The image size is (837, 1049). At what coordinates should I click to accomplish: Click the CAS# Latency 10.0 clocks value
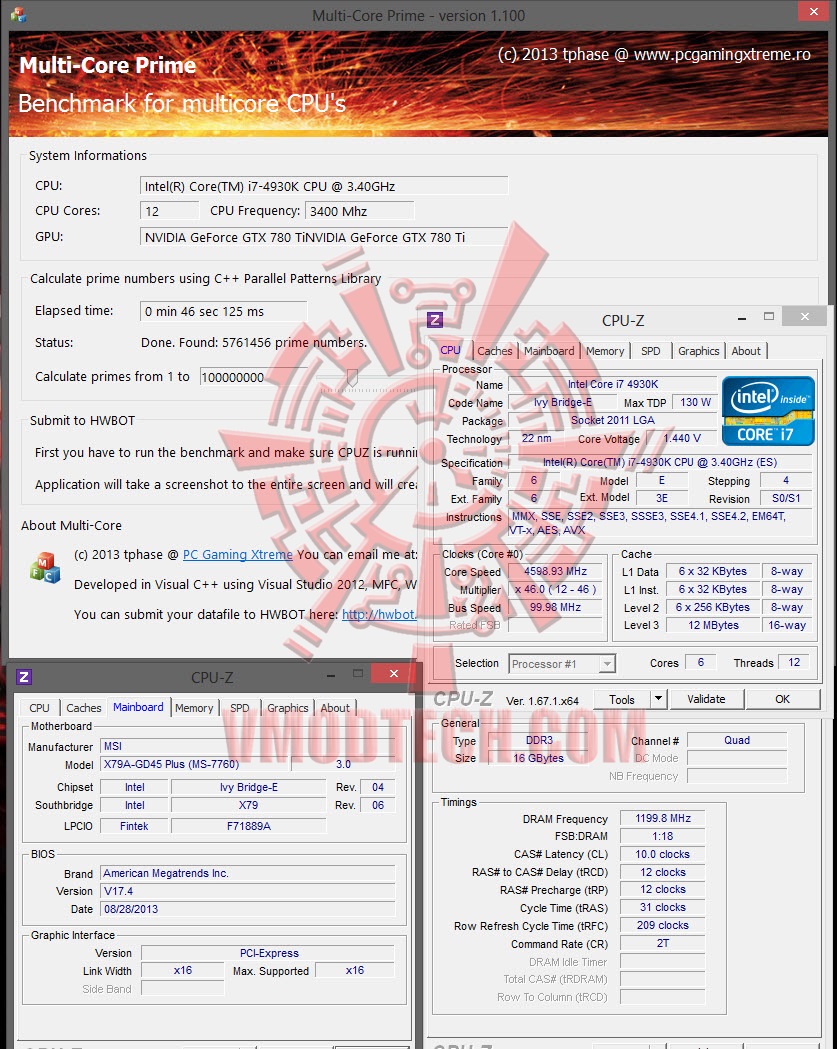pos(662,854)
